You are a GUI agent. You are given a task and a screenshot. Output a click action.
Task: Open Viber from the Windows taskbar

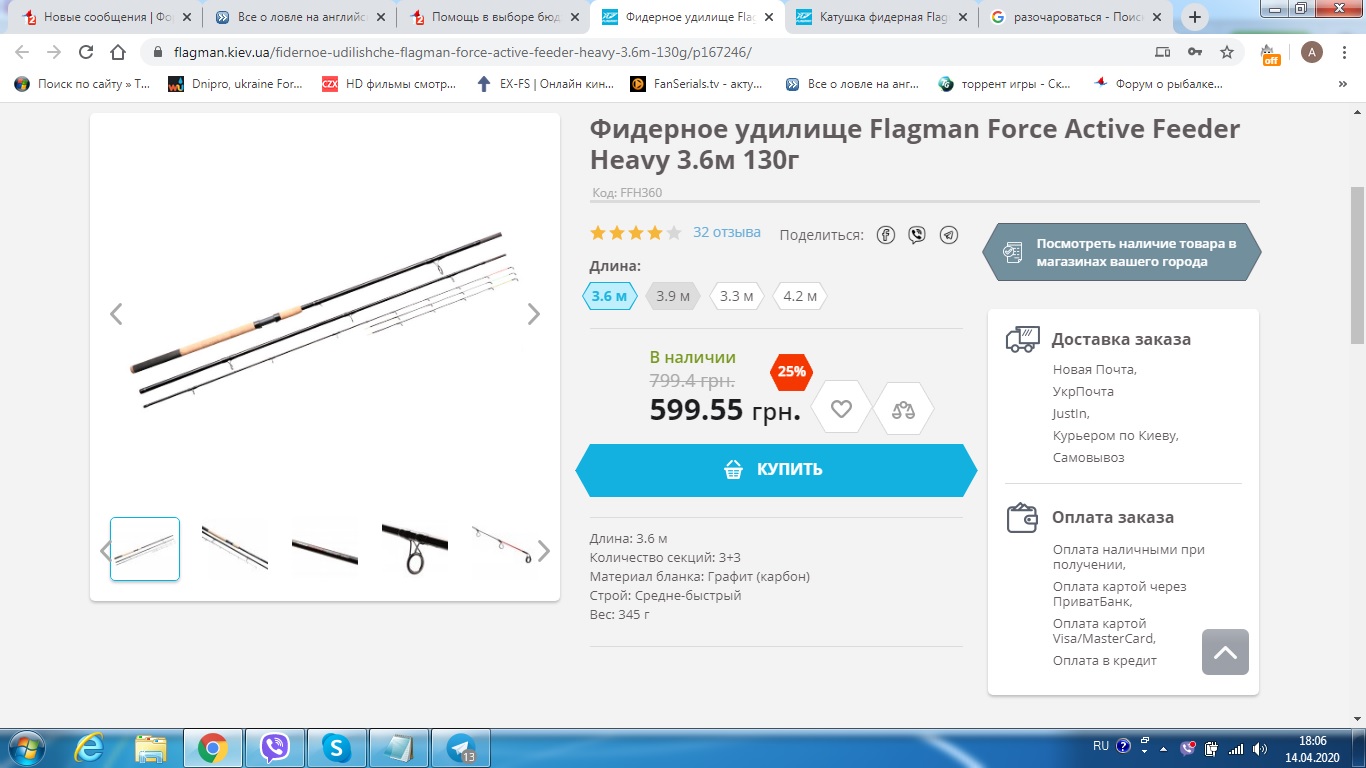(274, 747)
